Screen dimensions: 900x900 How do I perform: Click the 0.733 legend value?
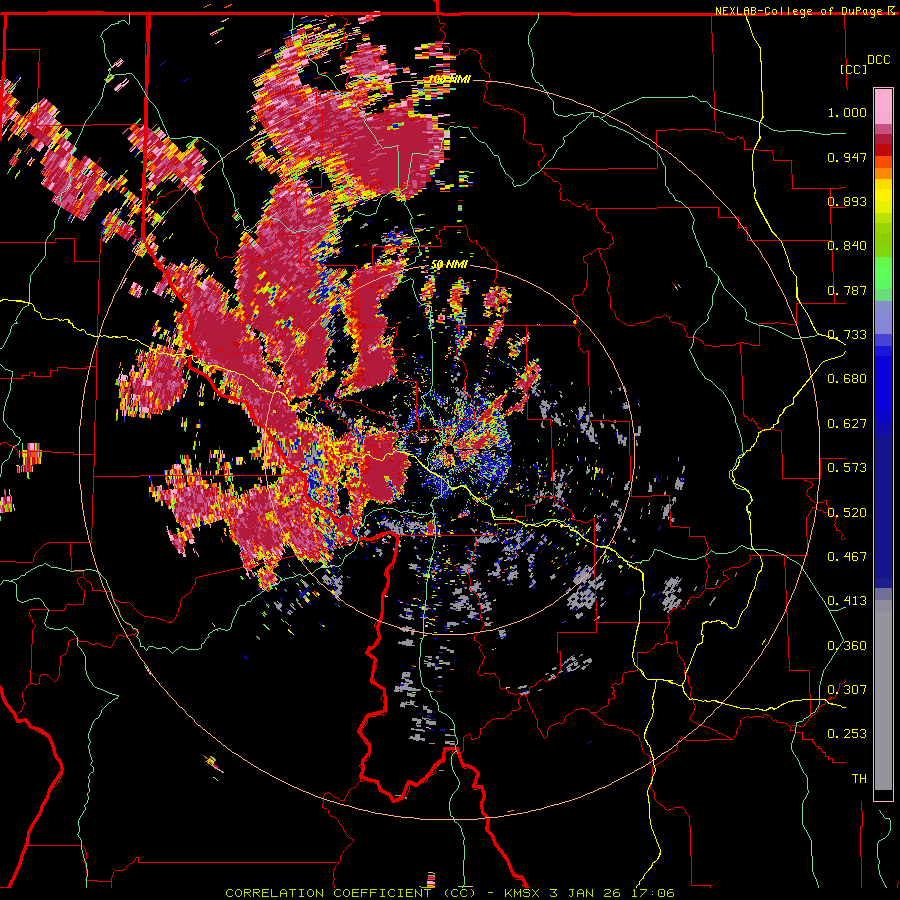pyautogui.click(x=847, y=335)
